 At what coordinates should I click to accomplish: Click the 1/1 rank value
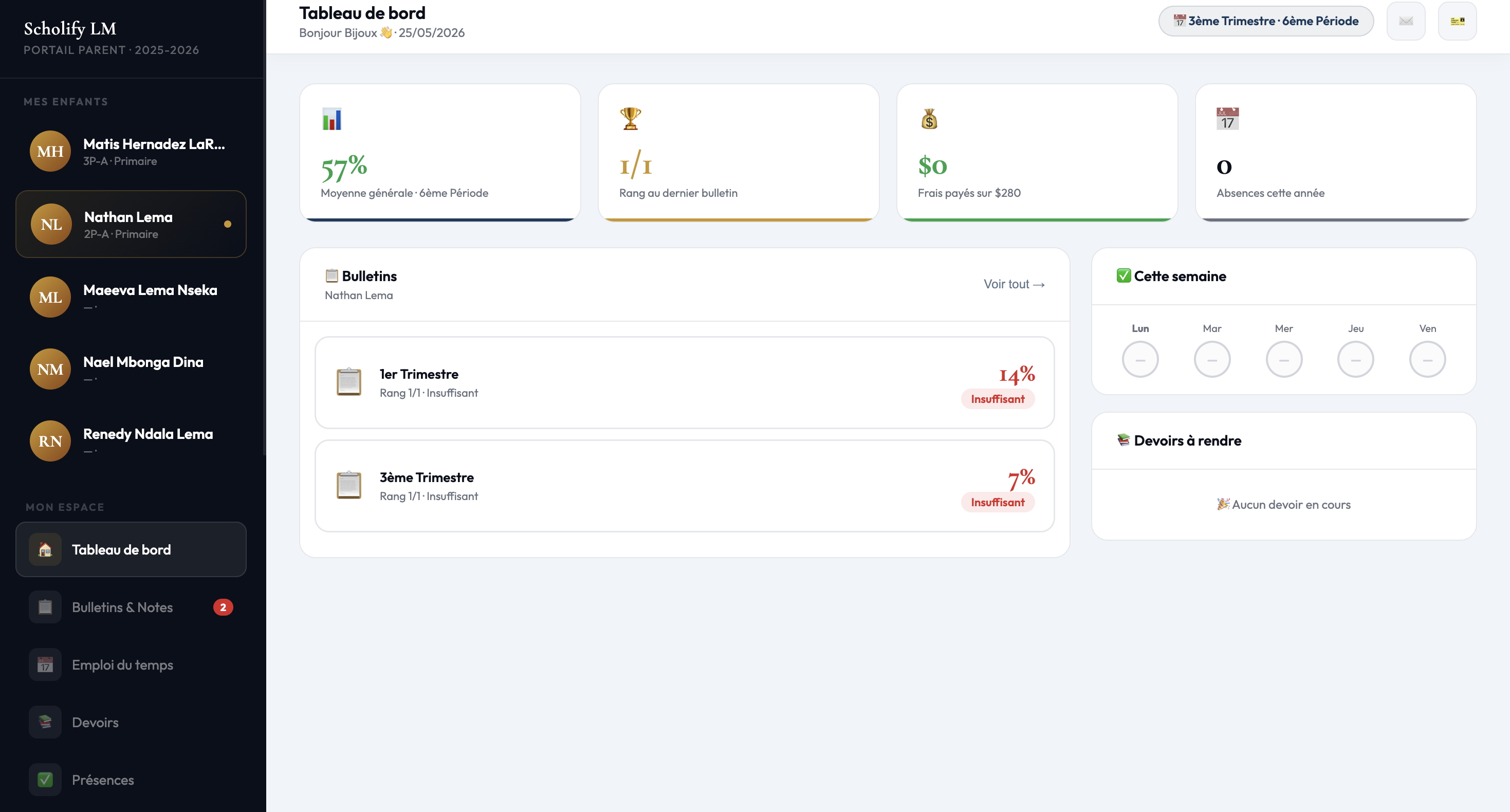click(635, 165)
